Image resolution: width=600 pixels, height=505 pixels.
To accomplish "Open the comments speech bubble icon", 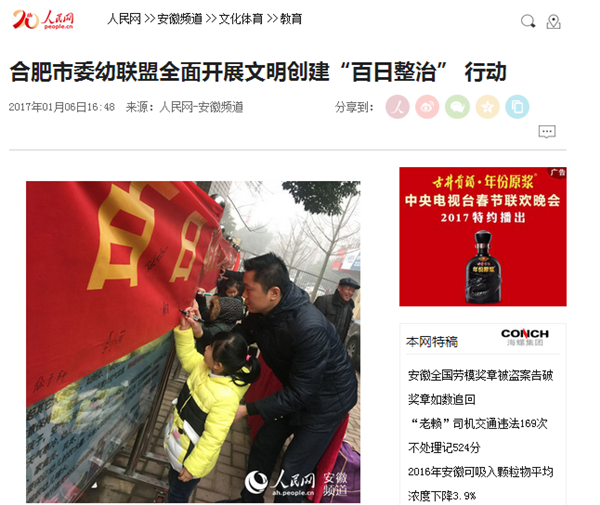I will coord(547,132).
